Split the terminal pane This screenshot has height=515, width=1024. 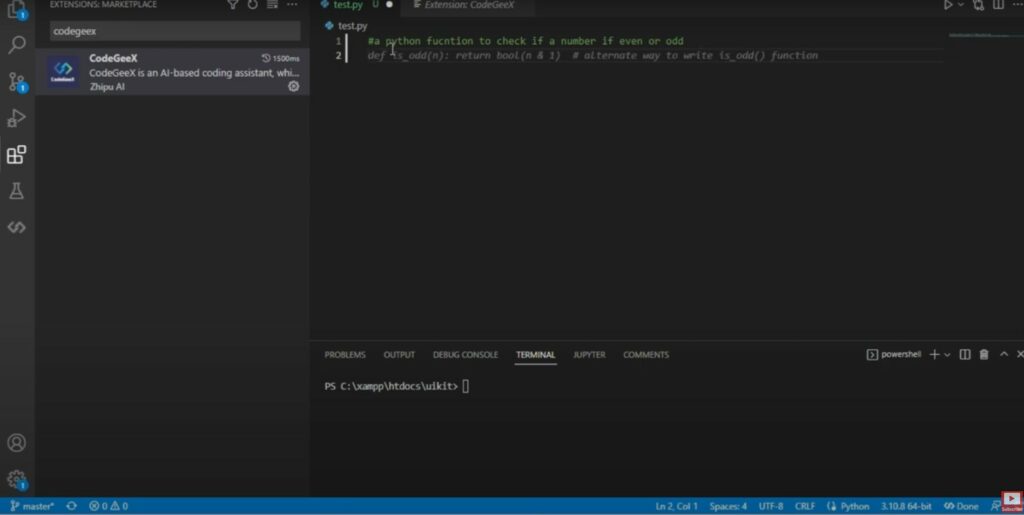[x=965, y=354]
